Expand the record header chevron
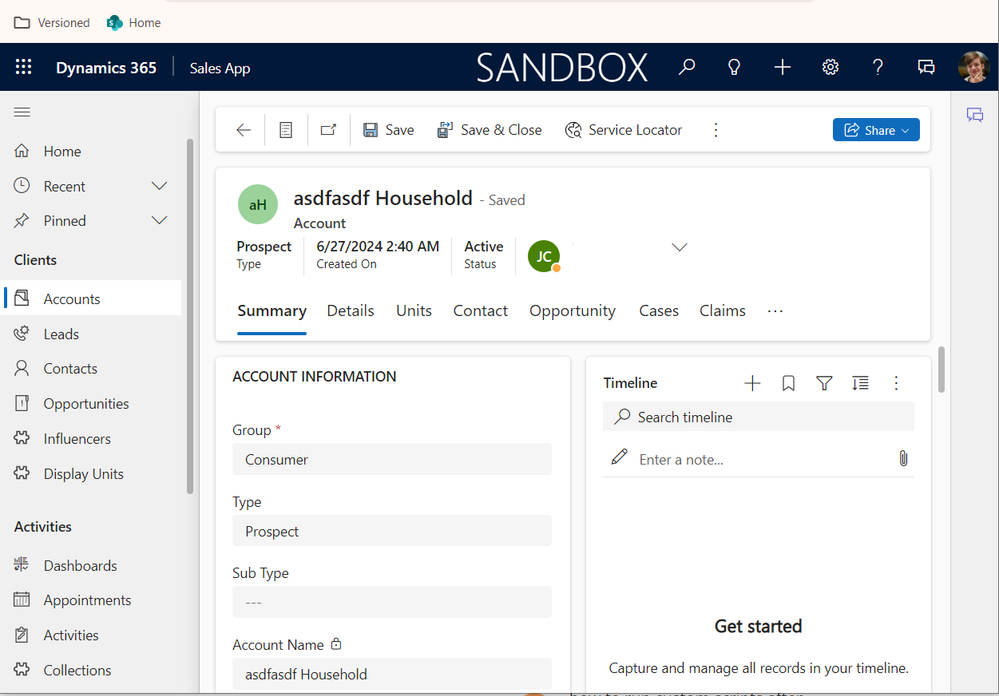Viewport: 999px width, 696px height. [679, 247]
